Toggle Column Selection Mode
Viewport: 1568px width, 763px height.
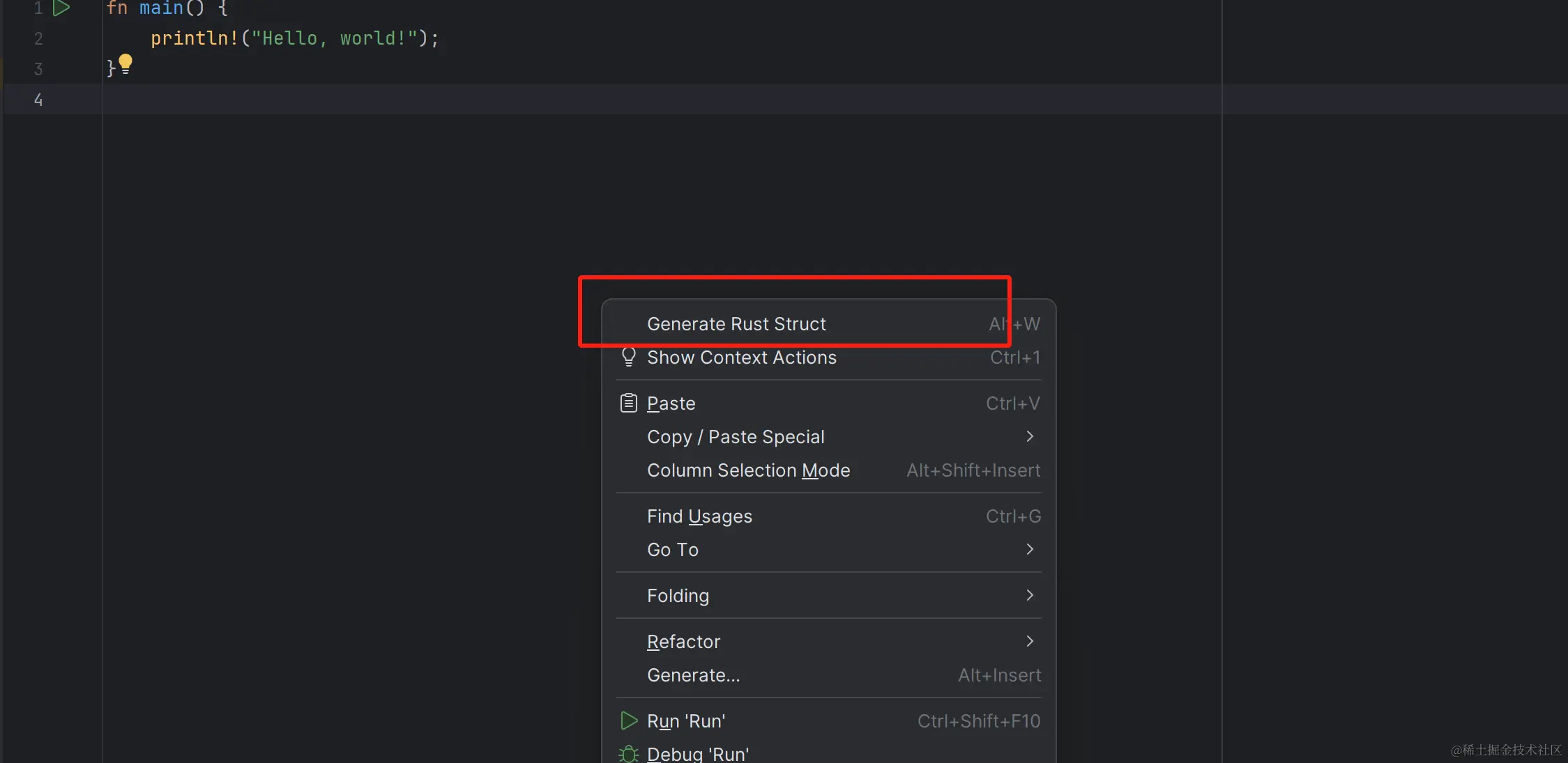coord(748,470)
